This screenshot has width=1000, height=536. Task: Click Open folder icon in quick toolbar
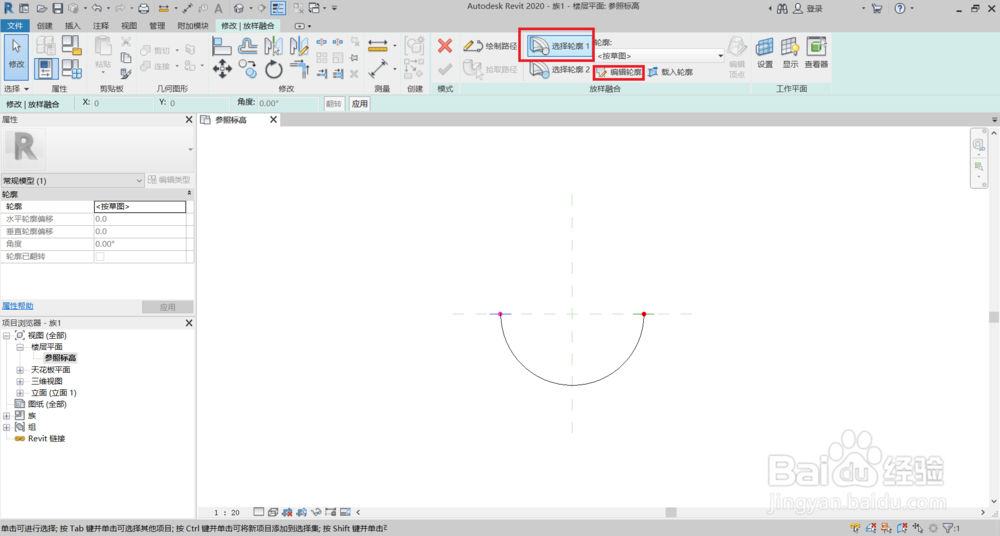coord(41,8)
